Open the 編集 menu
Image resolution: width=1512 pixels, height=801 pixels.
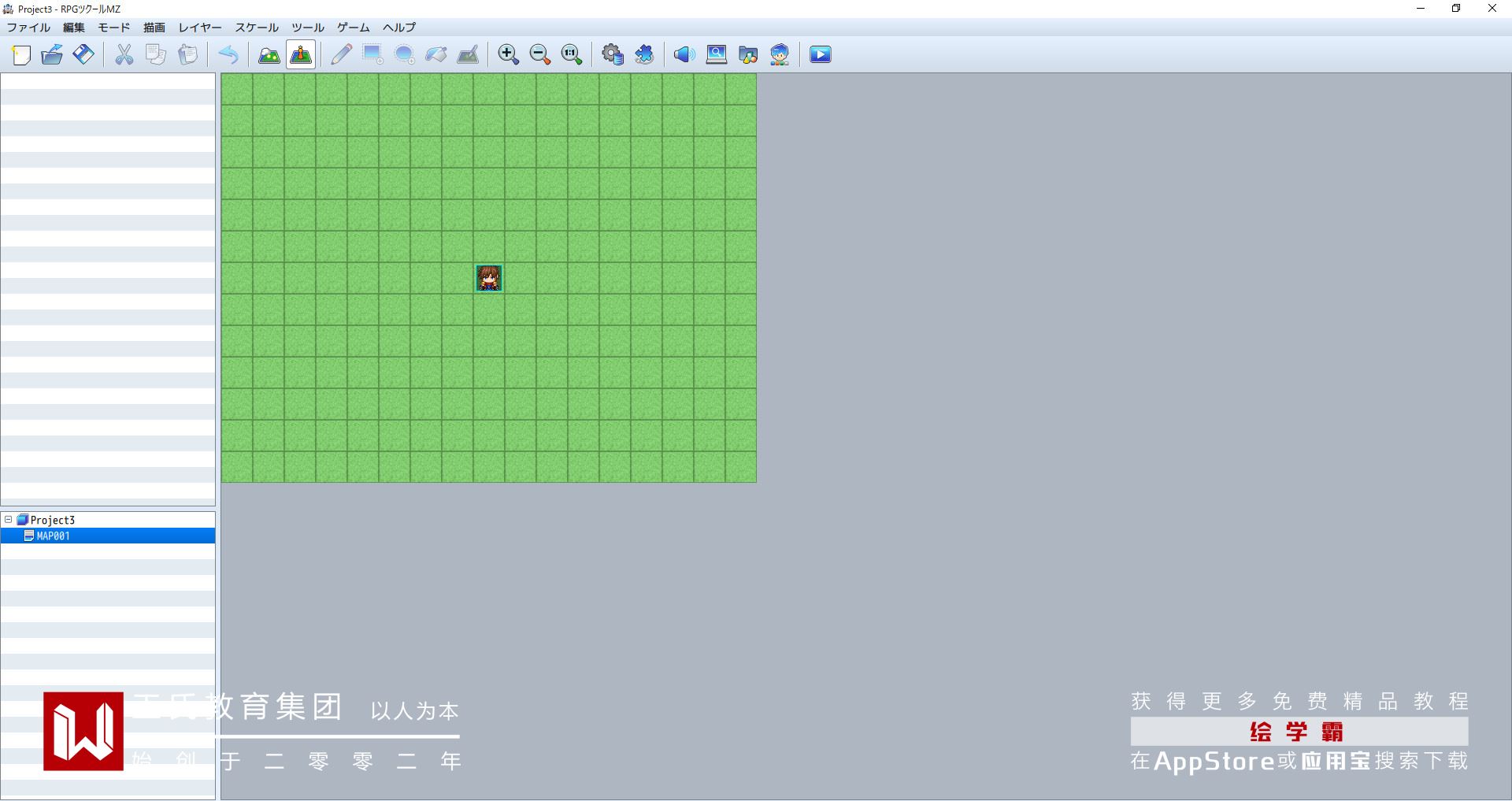tap(74, 28)
